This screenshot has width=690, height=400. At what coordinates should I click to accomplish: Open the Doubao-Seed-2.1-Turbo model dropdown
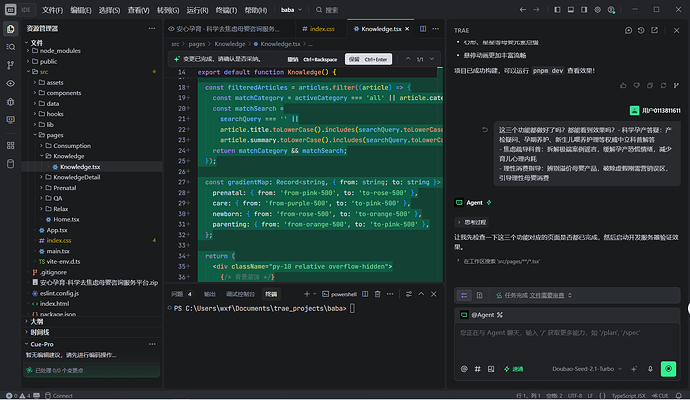point(587,369)
